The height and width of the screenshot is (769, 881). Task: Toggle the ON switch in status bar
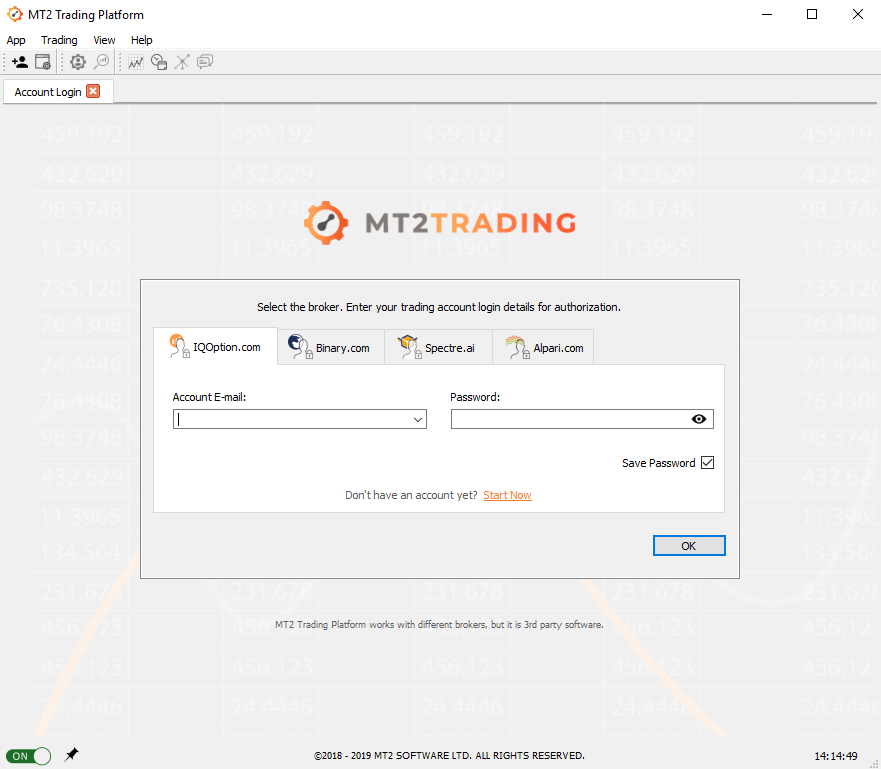28,756
